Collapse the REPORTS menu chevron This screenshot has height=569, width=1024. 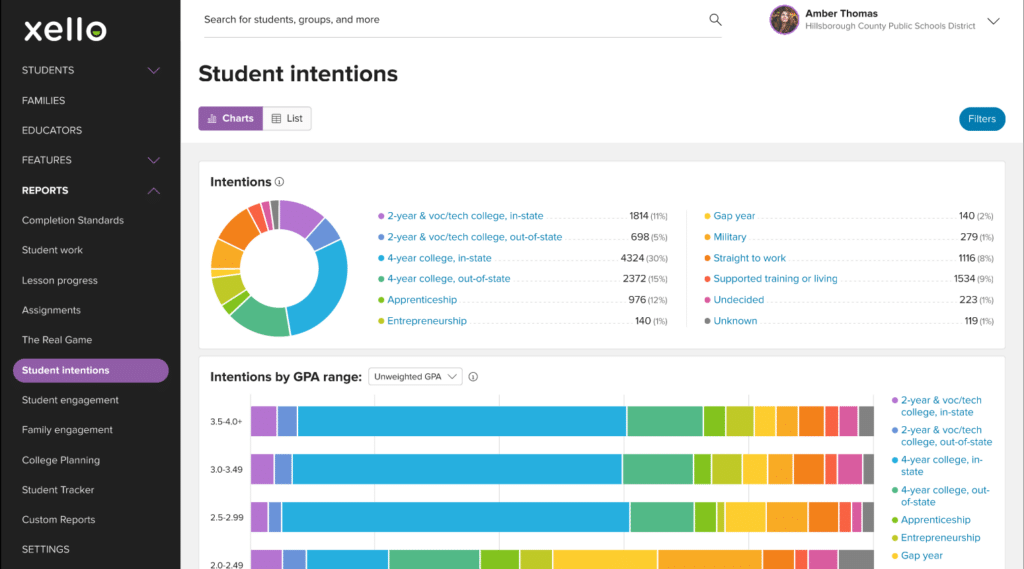click(x=153, y=191)
